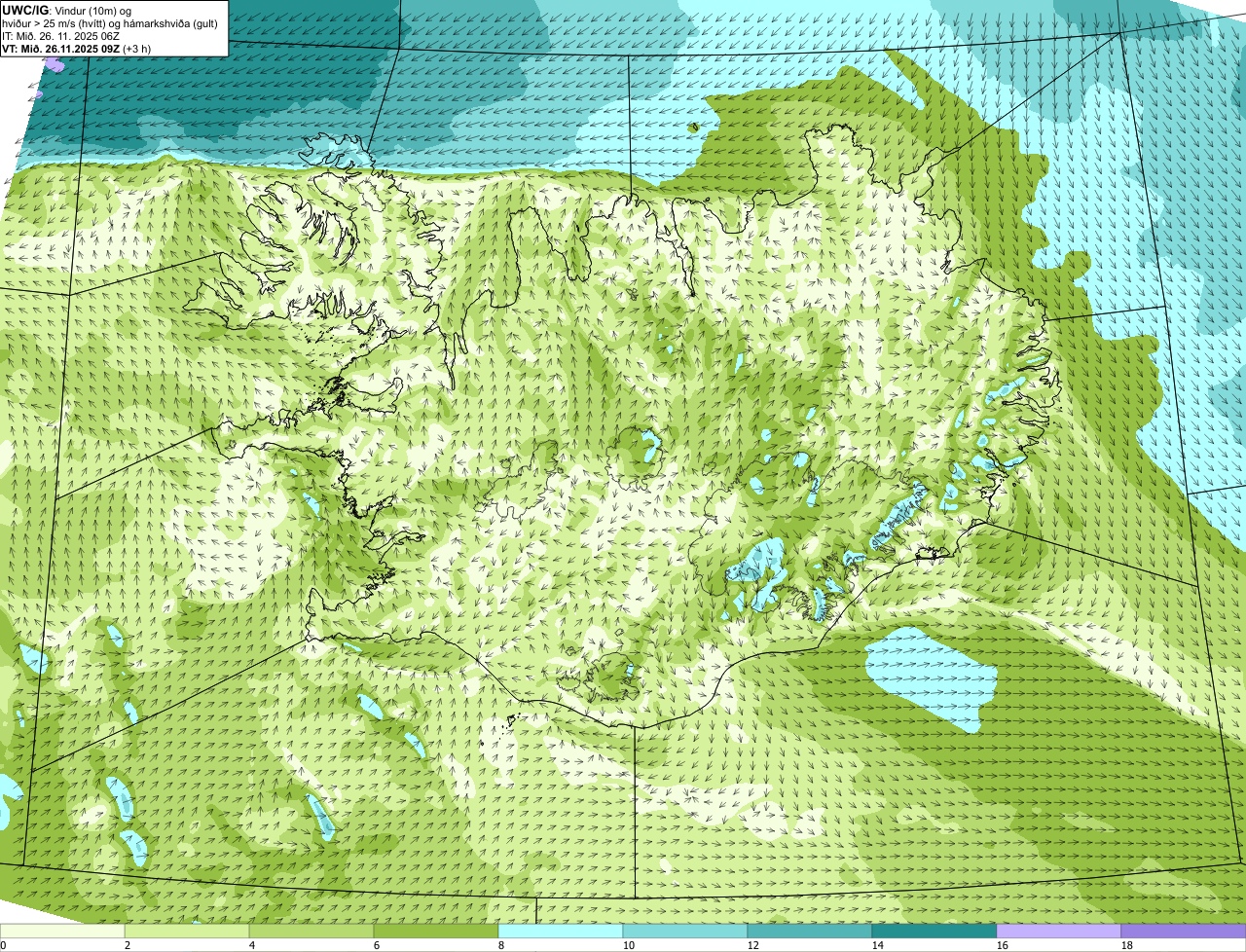Click the line "hviður > 25 m/s (hvítt) og hámarkshviða (gult)"
The image size is (1246, 952).
110,23
